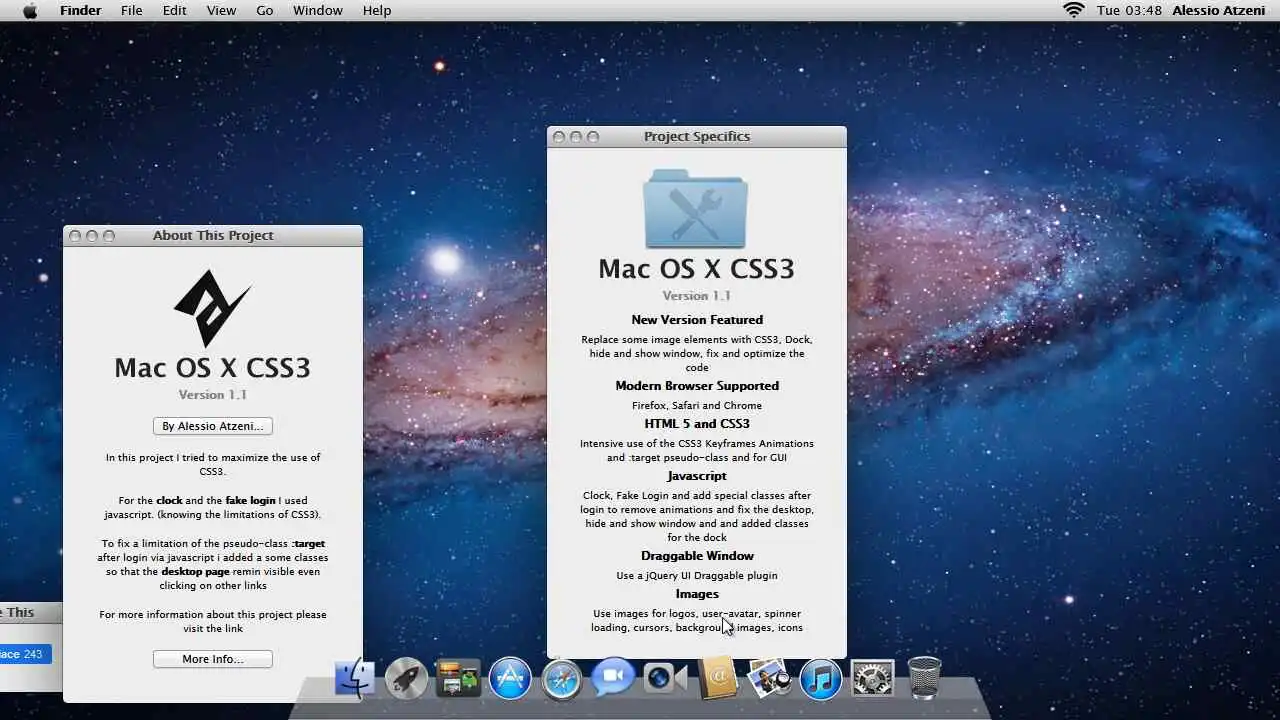This screenshot has width=1280, height=720.
Task: Click the Alessio Atzeni user name in menu bar
Action: 1219,10
